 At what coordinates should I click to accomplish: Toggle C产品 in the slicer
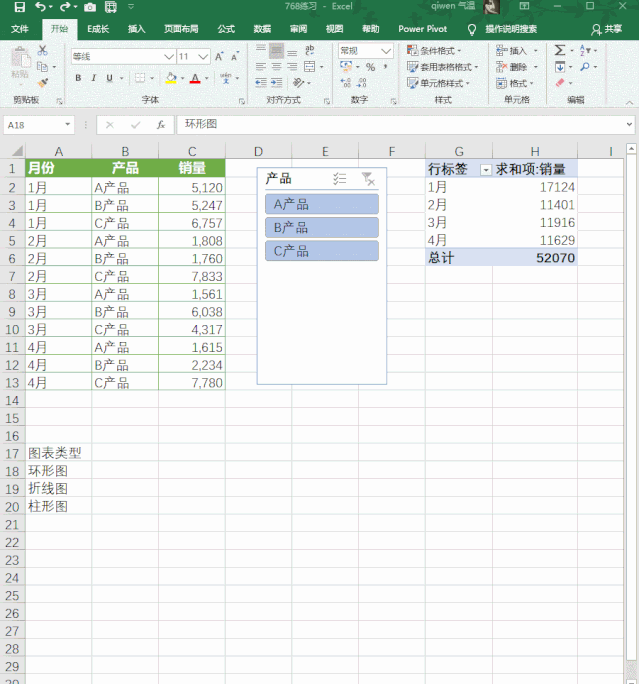click(x=322, y=251)
